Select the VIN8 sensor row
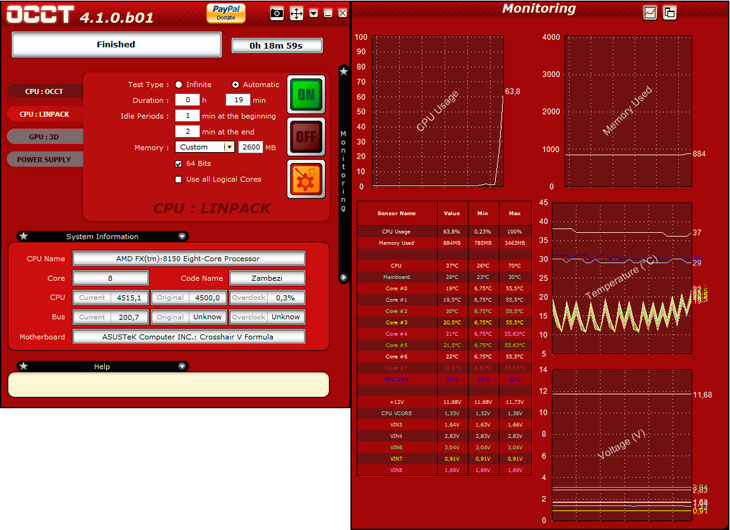This screenshot has height=530, width=730. click(444, 470)
